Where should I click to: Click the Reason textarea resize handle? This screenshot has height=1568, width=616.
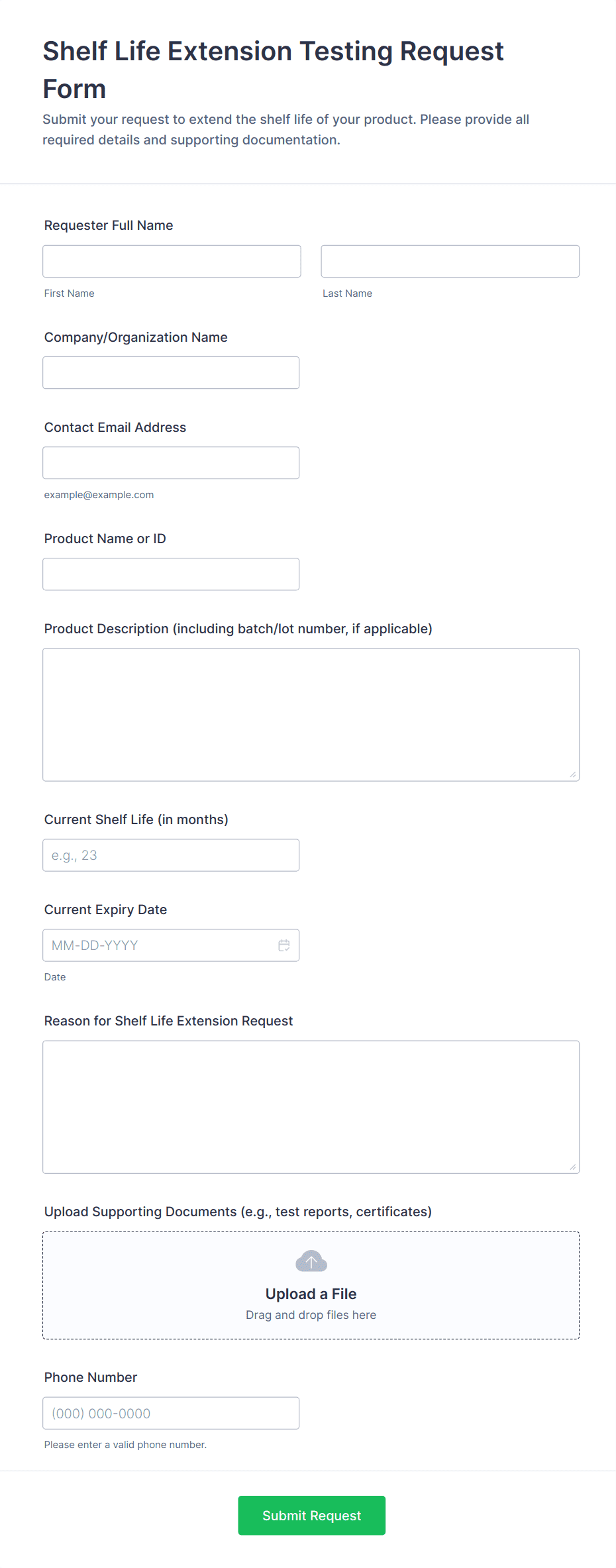click(572, 1167)
